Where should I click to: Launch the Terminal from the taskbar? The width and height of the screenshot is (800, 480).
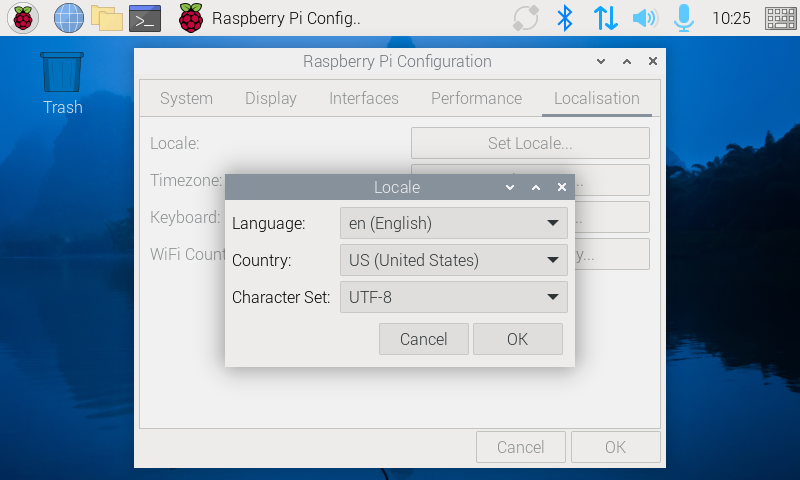click(145, 18)
